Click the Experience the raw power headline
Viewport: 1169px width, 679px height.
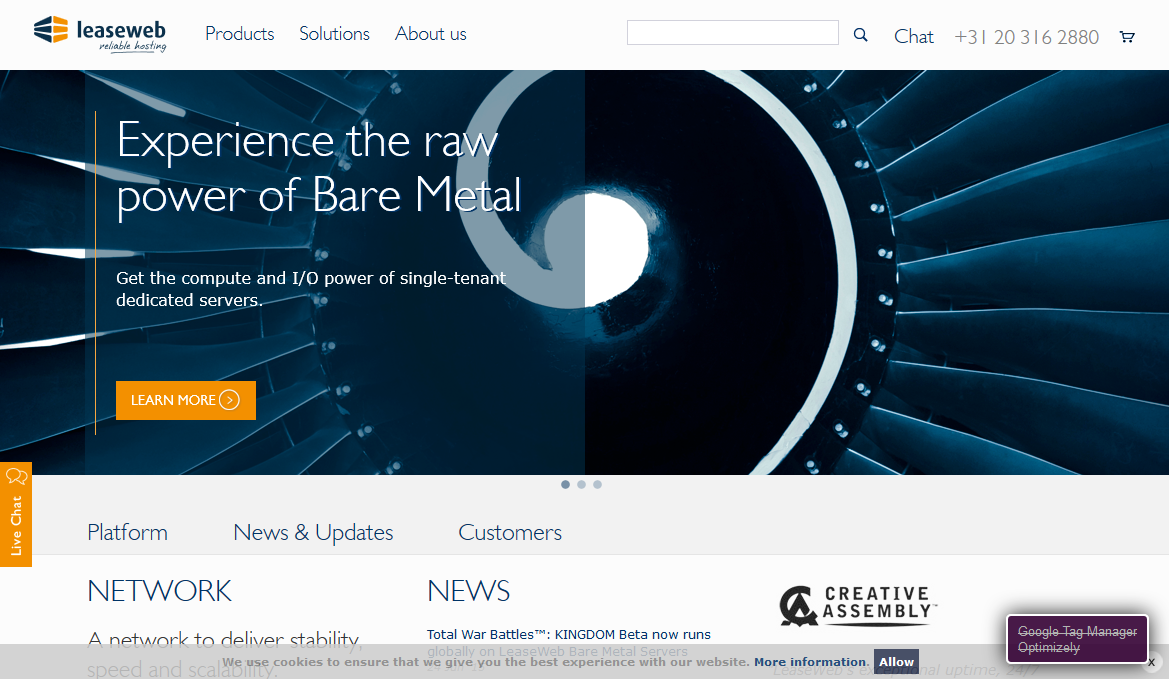[318, 168]
